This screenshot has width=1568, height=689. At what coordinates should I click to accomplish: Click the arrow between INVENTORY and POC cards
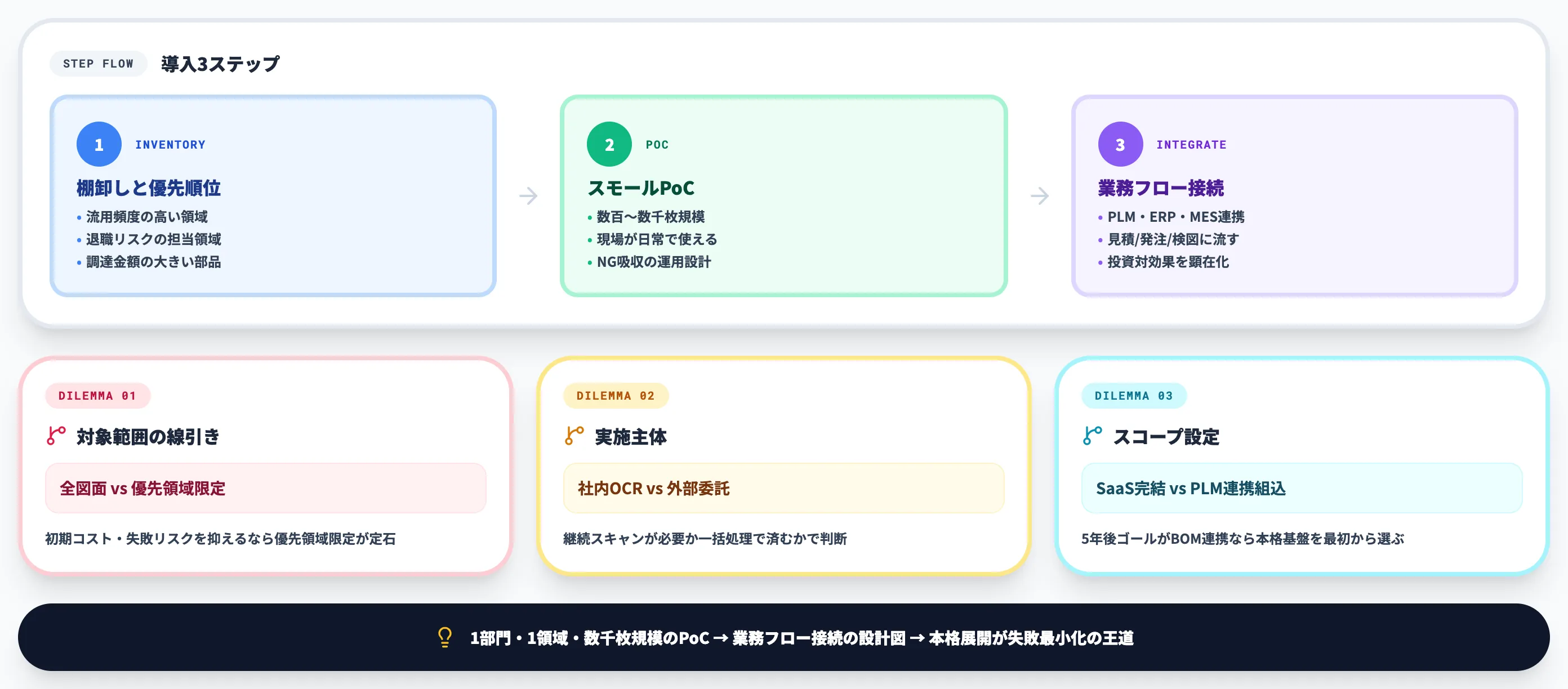click(529, 196)
